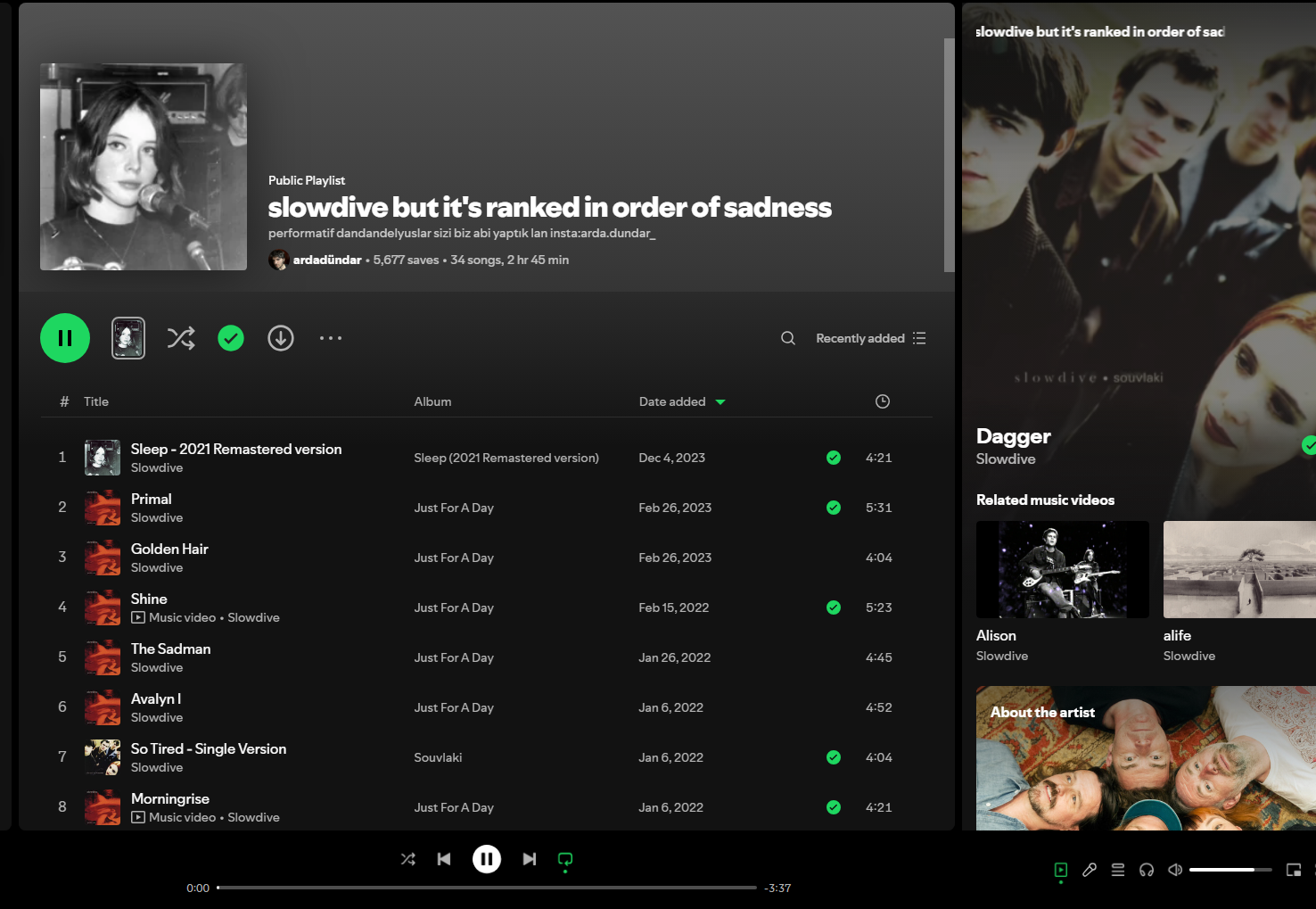Click the small playlist cover preview button
Screen dimensions: 1316x909
coord(128,338)
